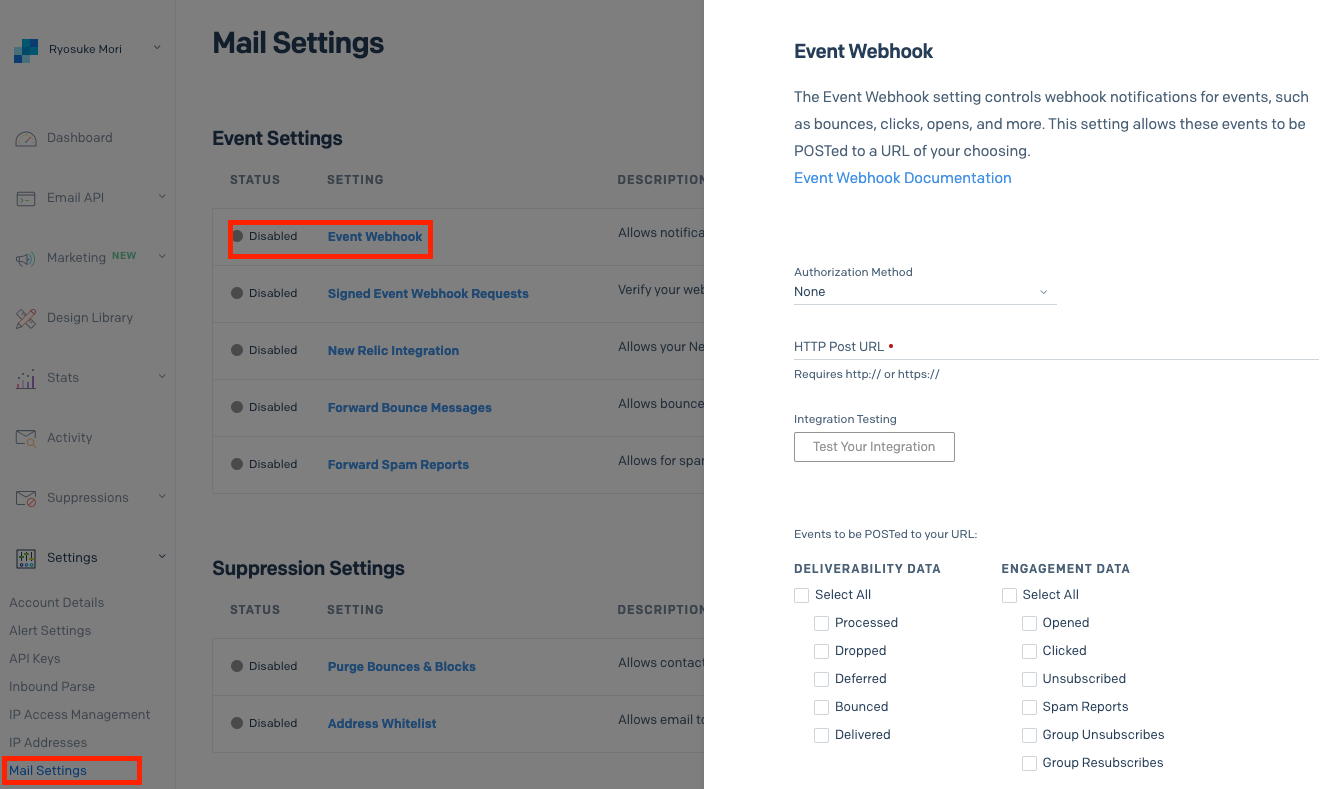
Task: Collapse the Settings sidebar section
Action: (x=162, y=557)
